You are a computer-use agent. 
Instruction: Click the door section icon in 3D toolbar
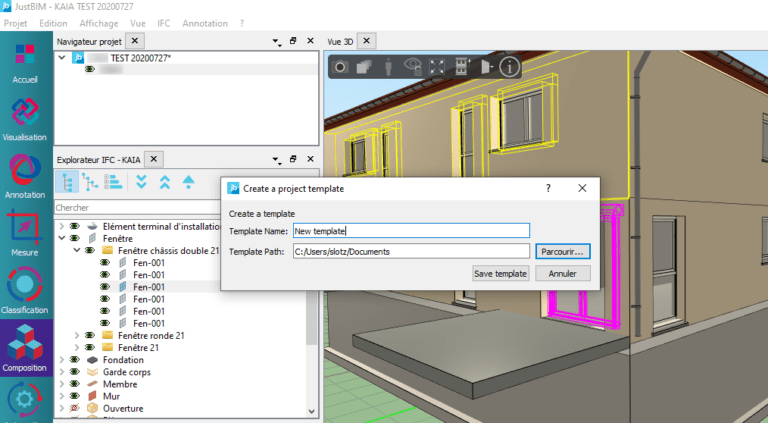485,67
